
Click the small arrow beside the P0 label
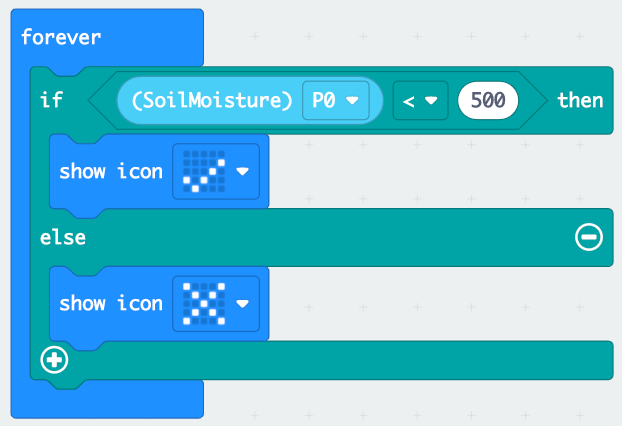click(351, 100)
